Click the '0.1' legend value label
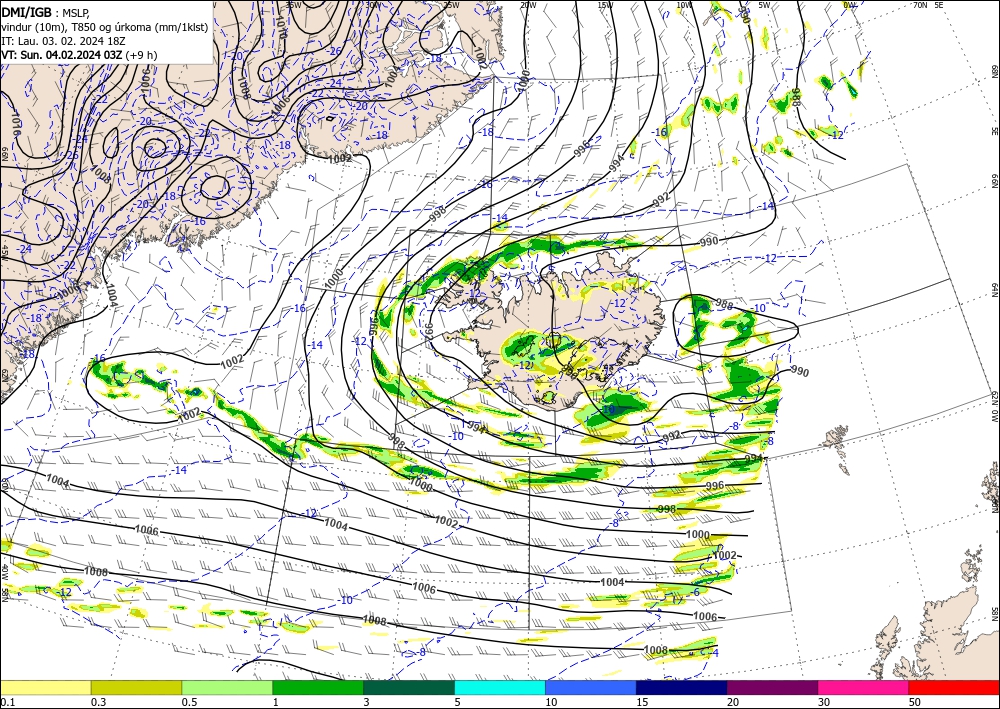Screen dimensions: 1000x709 (8, 702)
